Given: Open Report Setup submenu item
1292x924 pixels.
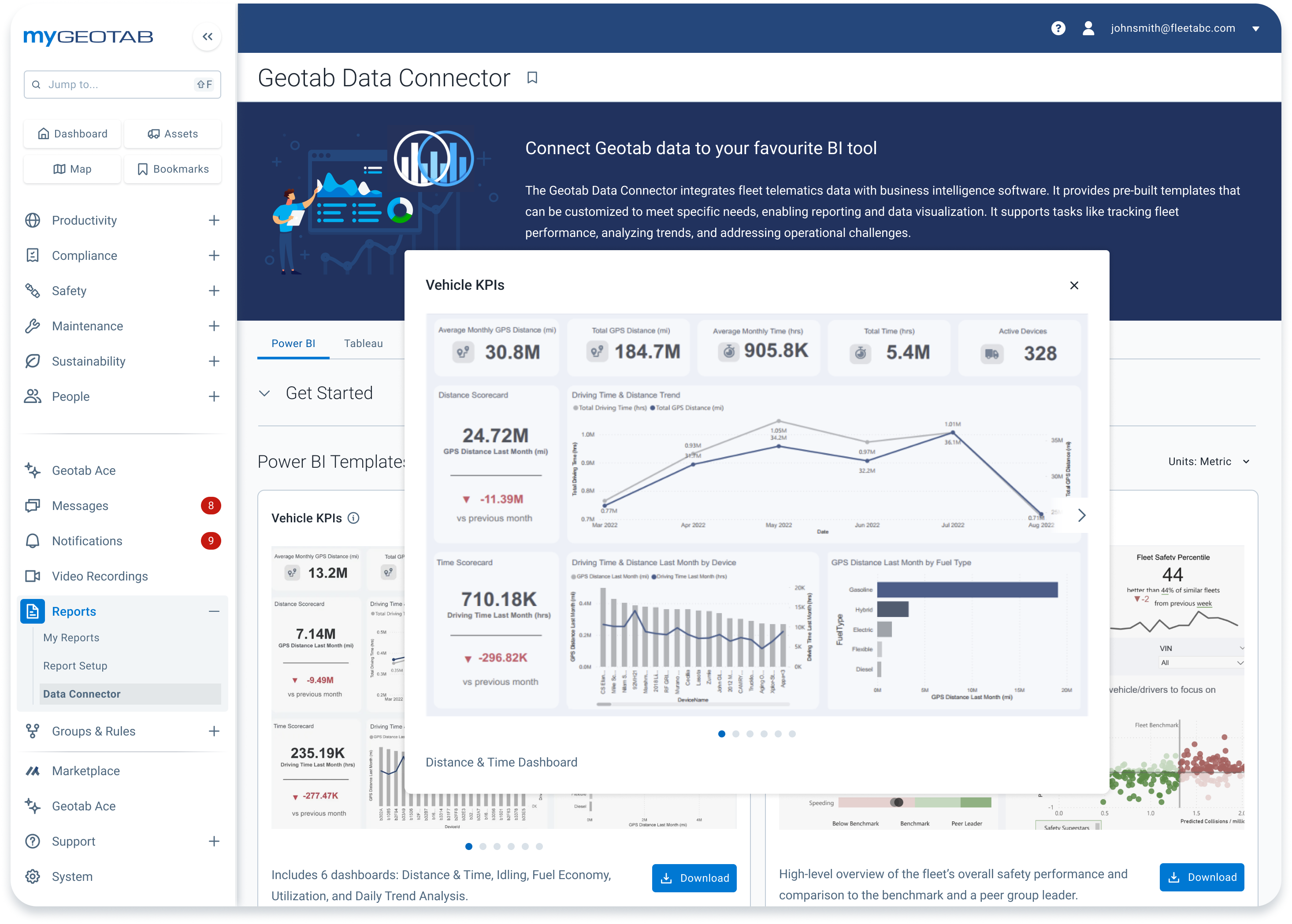Looking at the screenshot, I should [x=75, y=665].
